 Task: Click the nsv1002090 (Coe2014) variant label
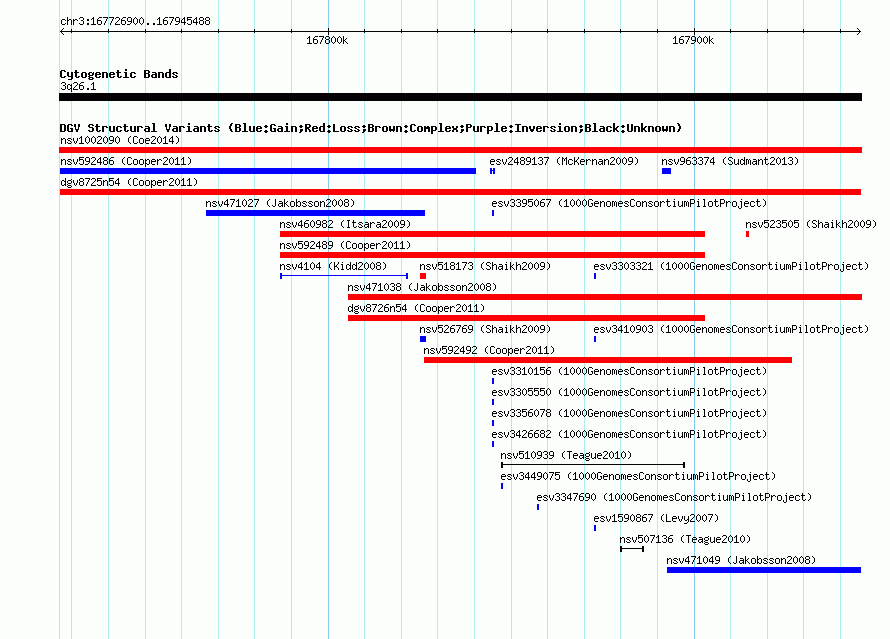click(x=120, y=140)
